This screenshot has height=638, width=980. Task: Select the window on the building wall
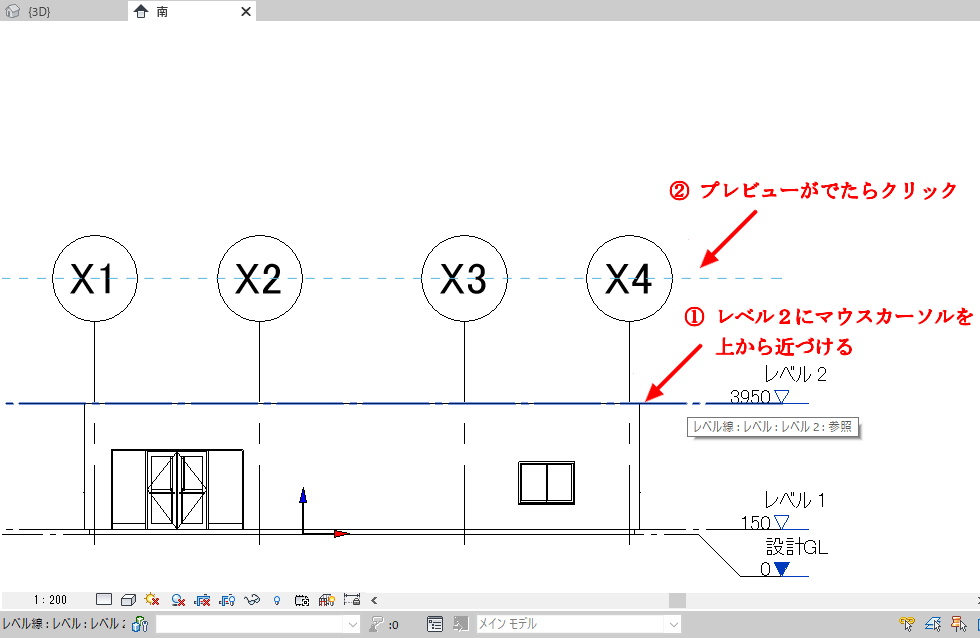tap(546, 482)
